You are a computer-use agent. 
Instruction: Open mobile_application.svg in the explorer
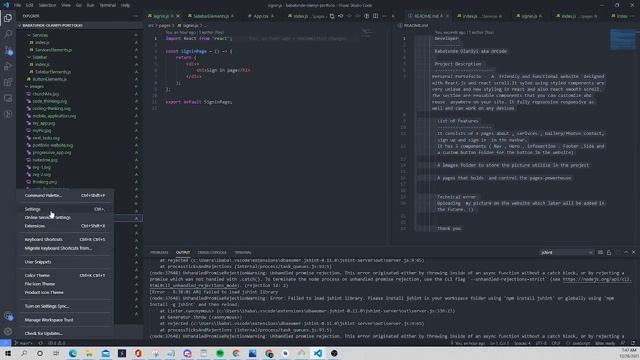(54, 116)
